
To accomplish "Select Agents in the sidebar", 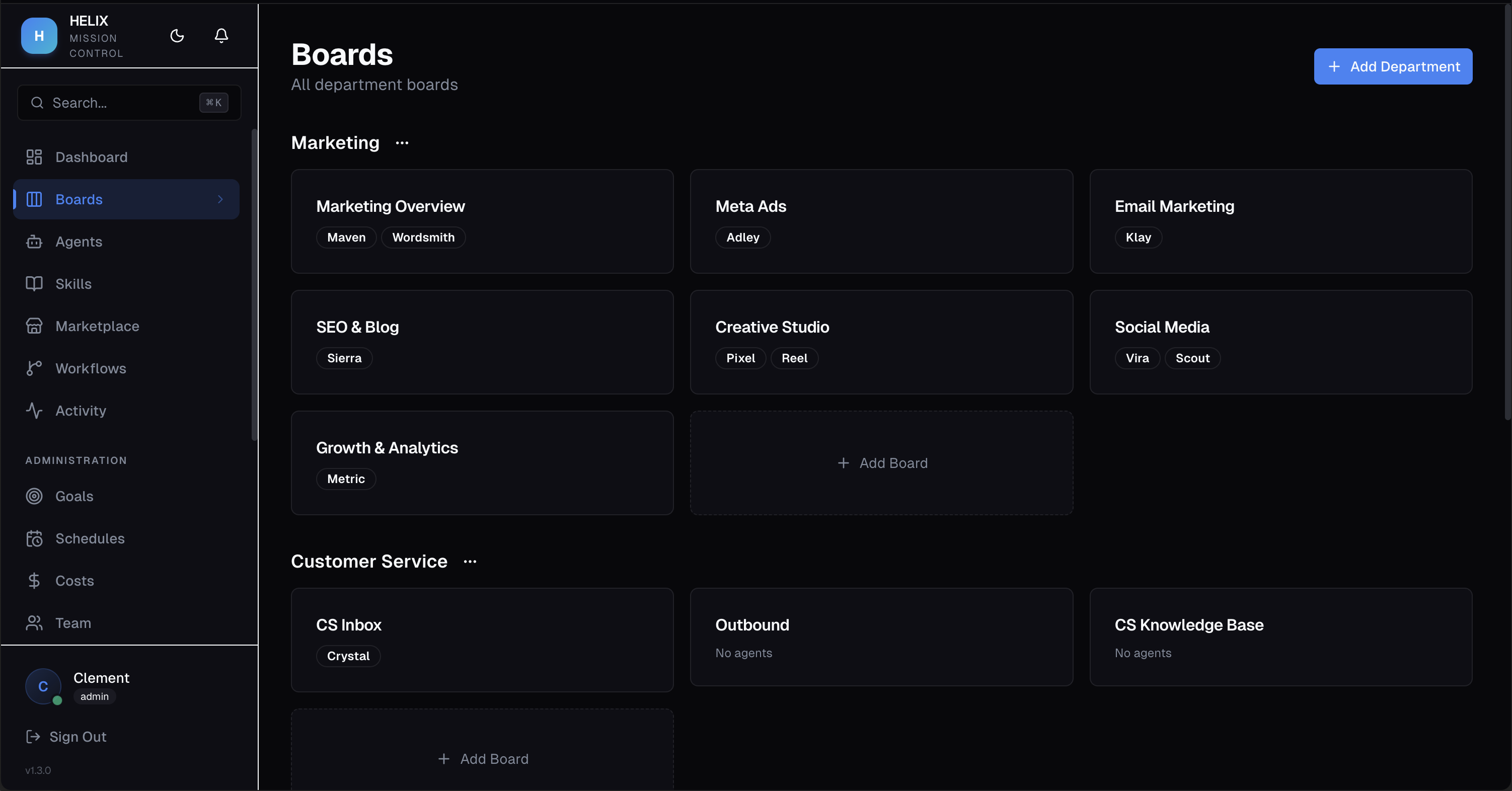I will coord(79,241).
